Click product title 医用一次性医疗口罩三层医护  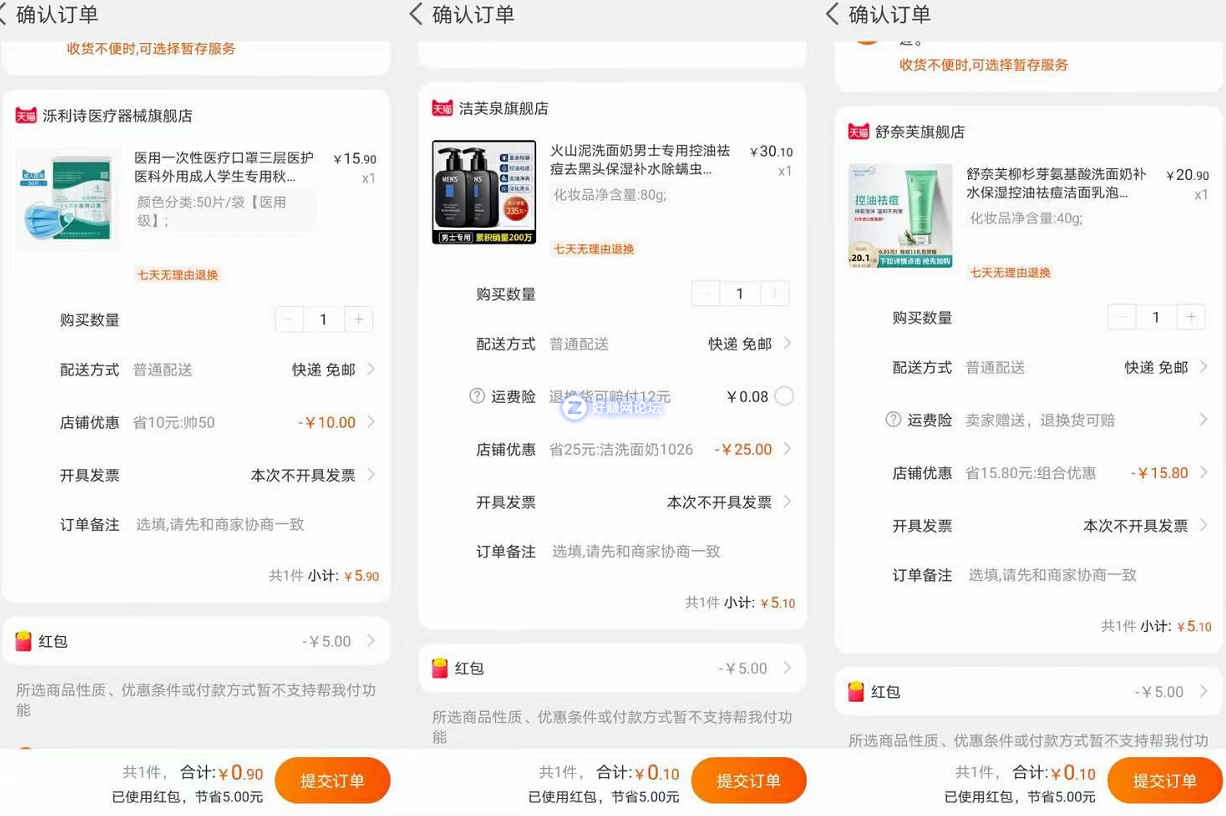pos(224,167)
